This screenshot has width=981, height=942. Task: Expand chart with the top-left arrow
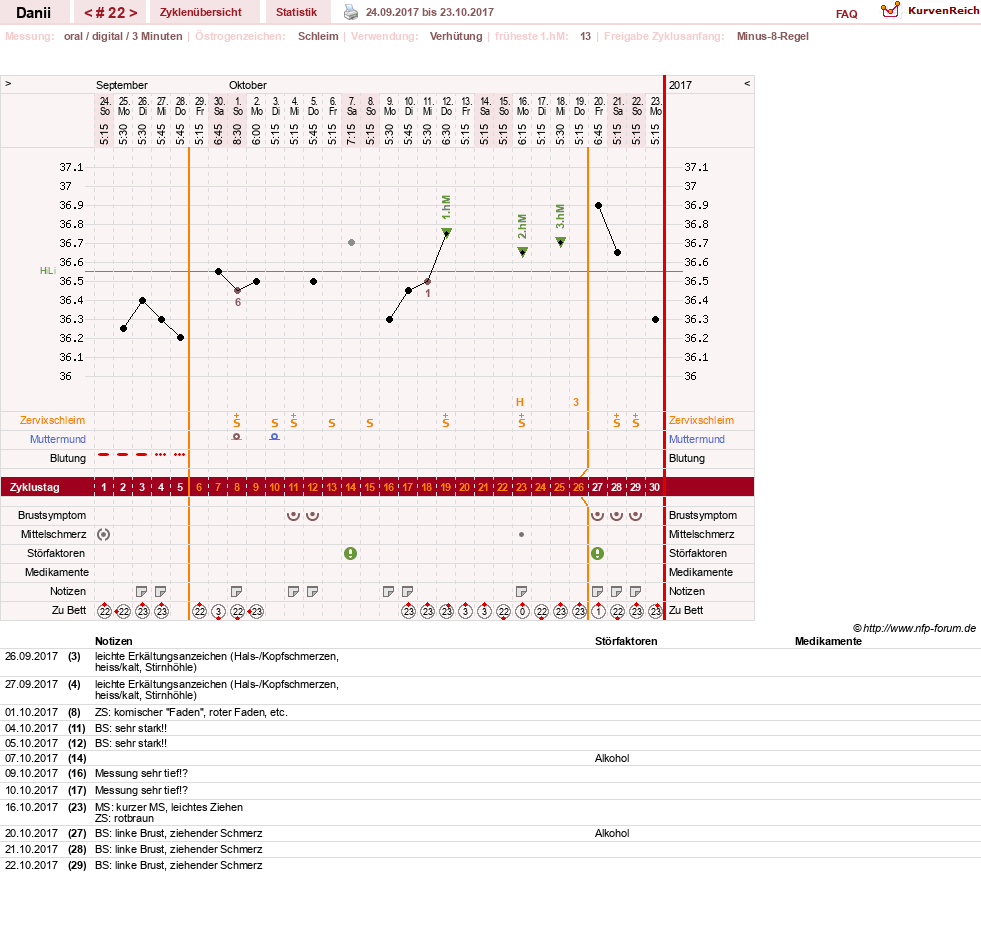pos(8,83)
